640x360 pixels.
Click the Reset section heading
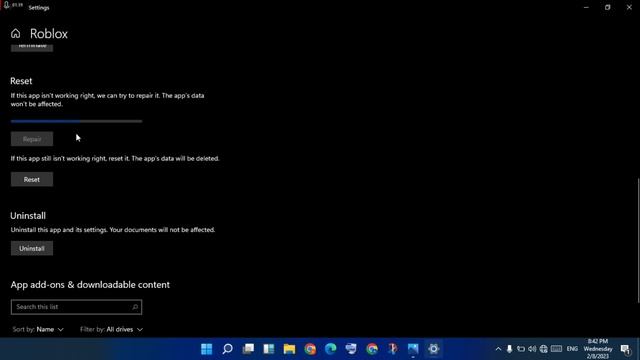pyautogui.click(x=21, y=81)
